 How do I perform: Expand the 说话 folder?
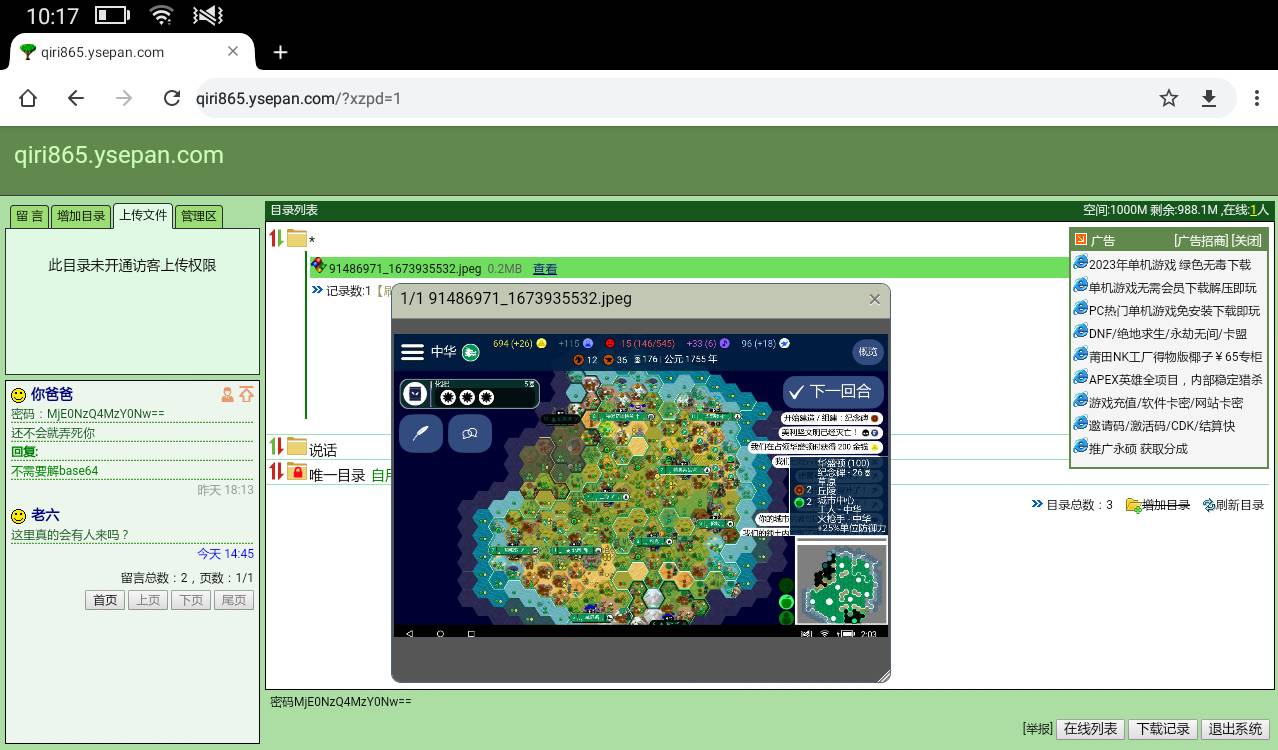tap(297, 447)
